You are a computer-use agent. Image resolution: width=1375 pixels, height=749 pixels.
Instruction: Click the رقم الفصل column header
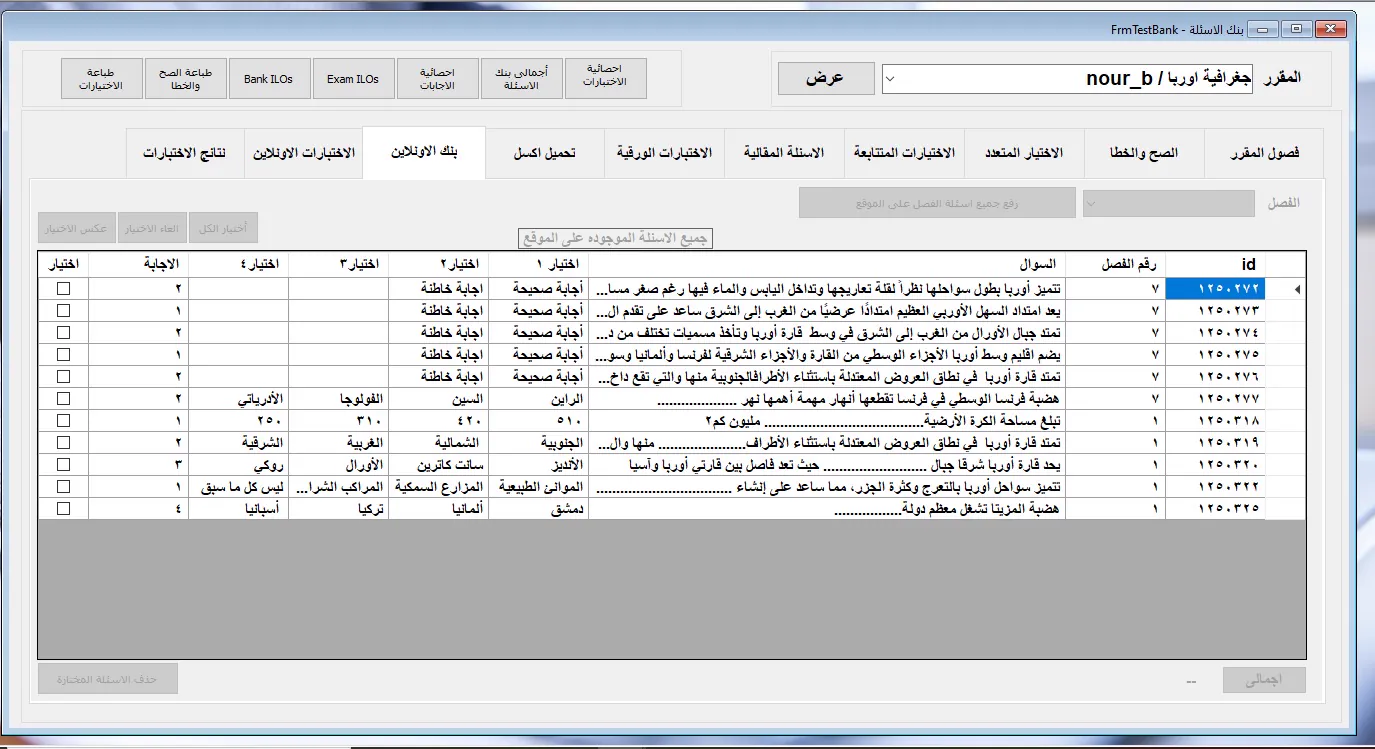point(1116,264)
